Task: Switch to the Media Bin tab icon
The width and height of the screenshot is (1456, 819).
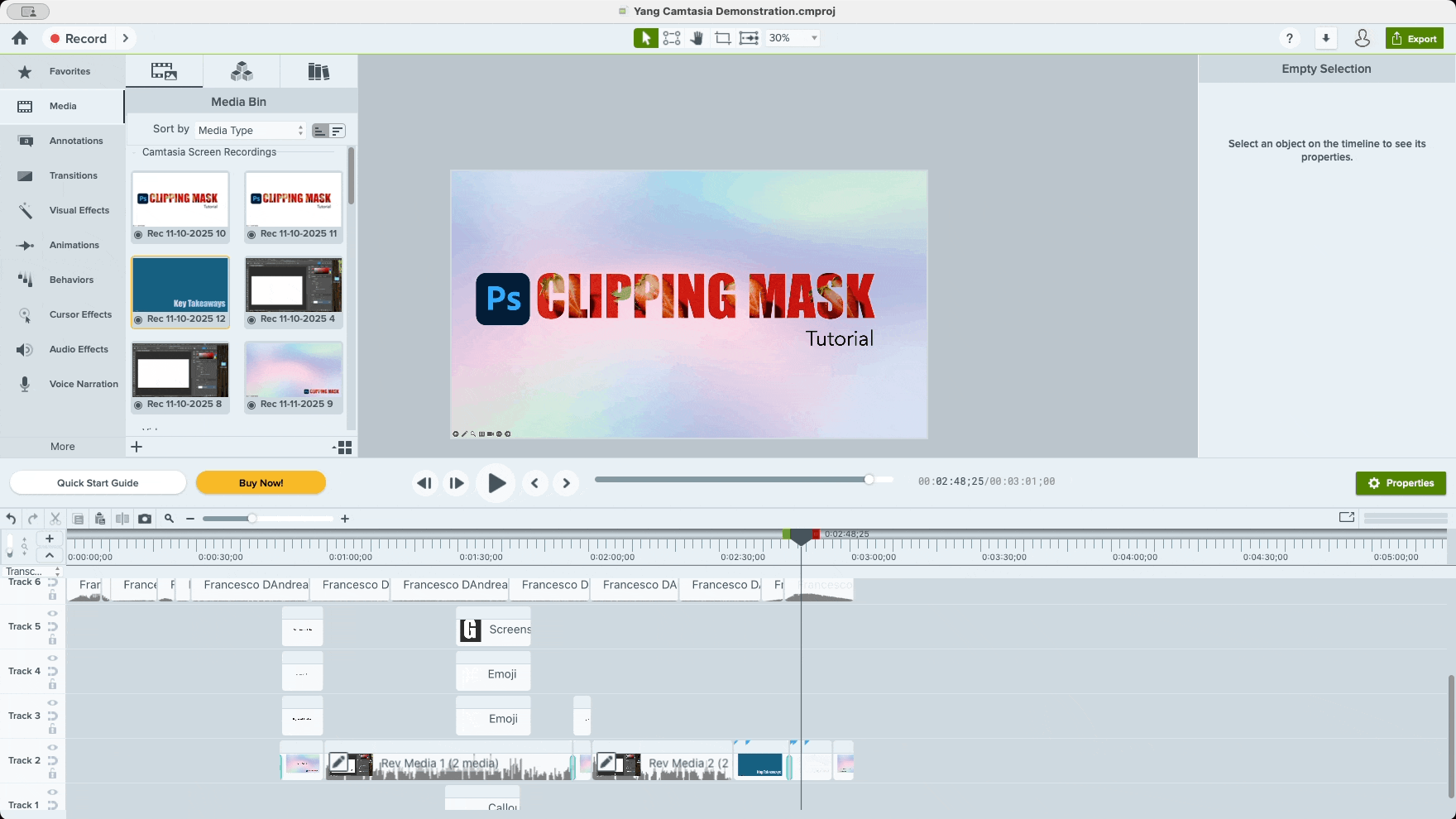Action: [x=164, y=71]
